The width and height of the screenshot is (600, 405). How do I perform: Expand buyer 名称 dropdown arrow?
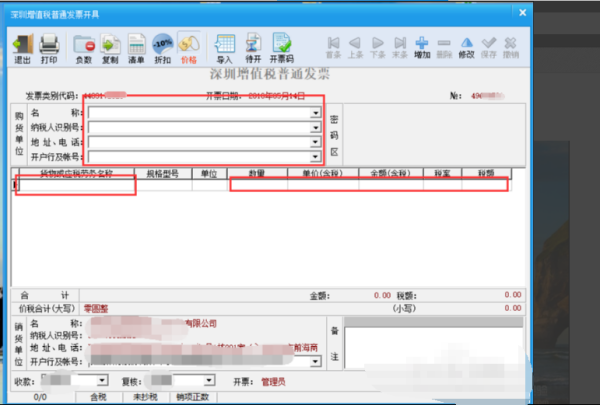(x=315, y=113)
